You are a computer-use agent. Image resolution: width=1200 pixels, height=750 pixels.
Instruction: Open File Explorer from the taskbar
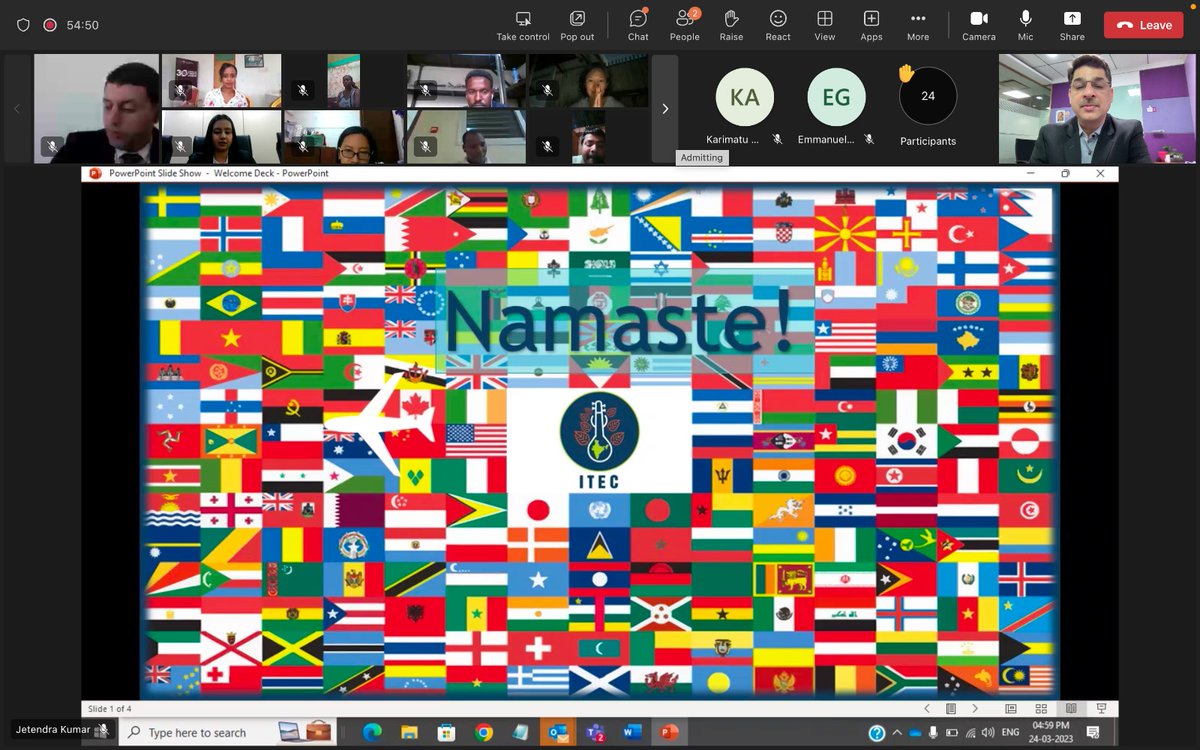(x=409, y=733)
